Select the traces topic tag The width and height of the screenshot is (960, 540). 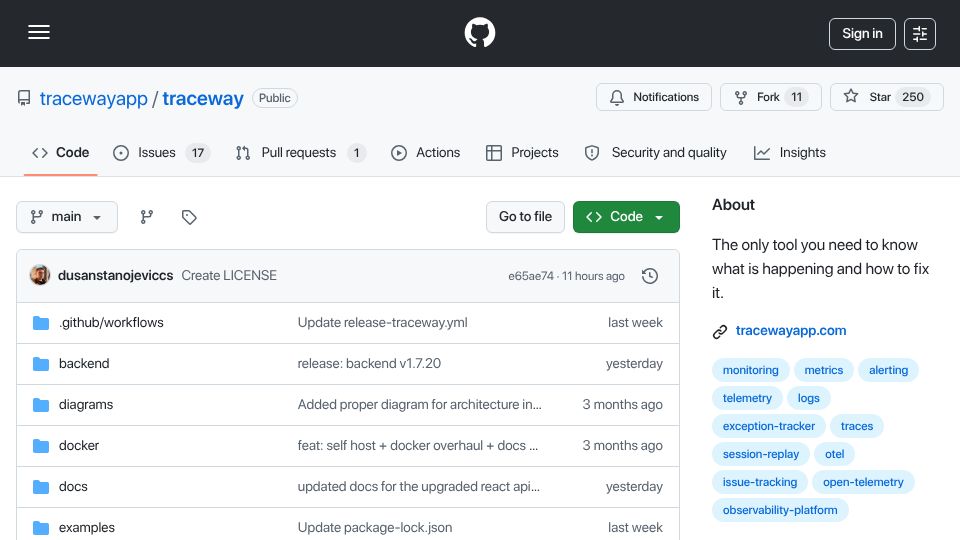(857, 427)
